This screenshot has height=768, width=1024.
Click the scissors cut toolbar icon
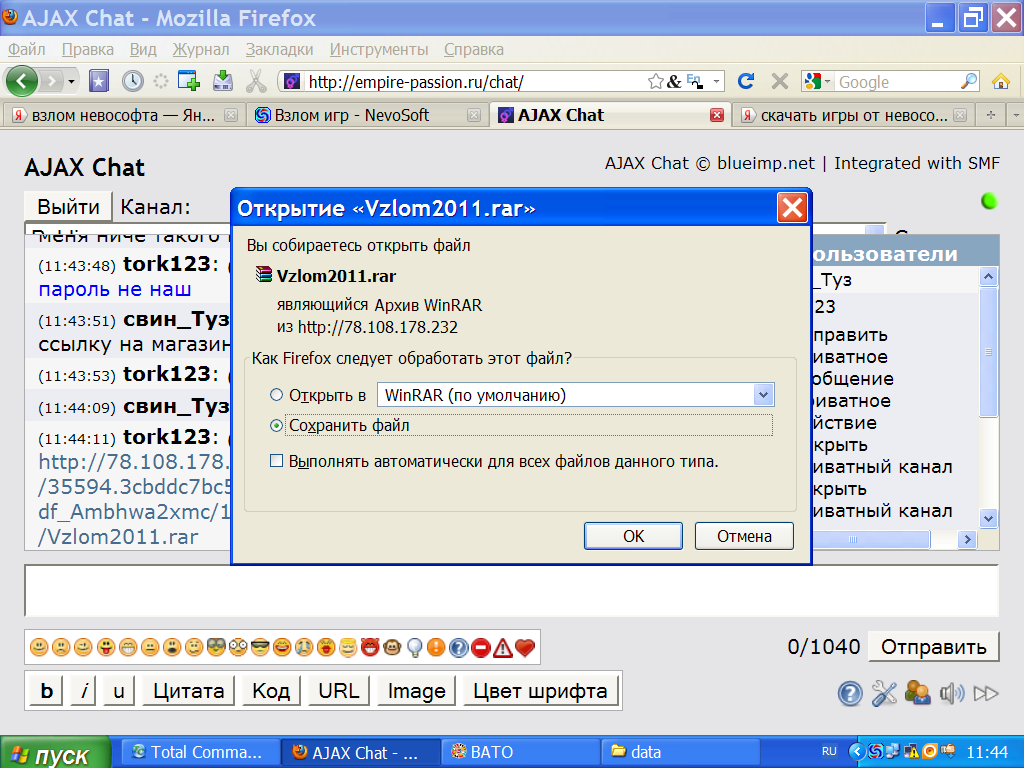coord(256,81)
